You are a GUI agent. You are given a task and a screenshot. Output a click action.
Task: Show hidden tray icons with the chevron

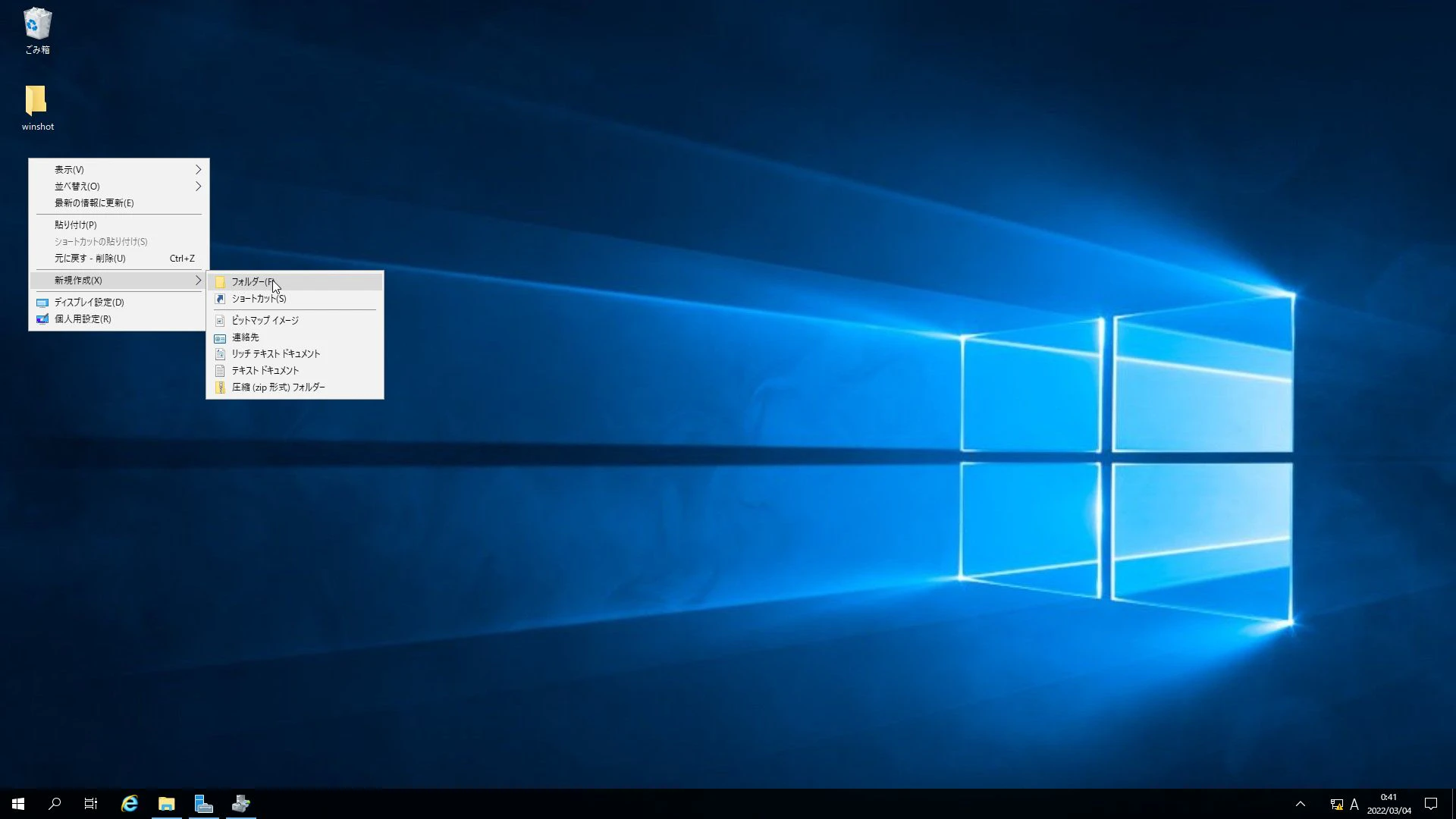[1301, 804]
